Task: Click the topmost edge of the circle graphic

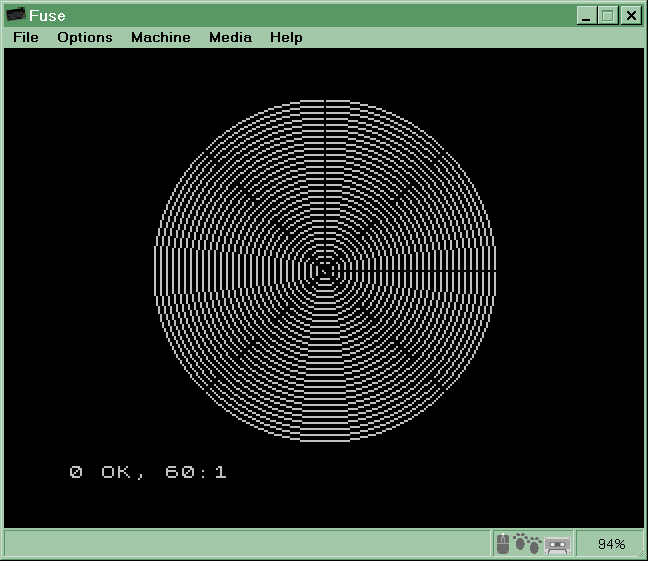Action: (x=325, y=101)
